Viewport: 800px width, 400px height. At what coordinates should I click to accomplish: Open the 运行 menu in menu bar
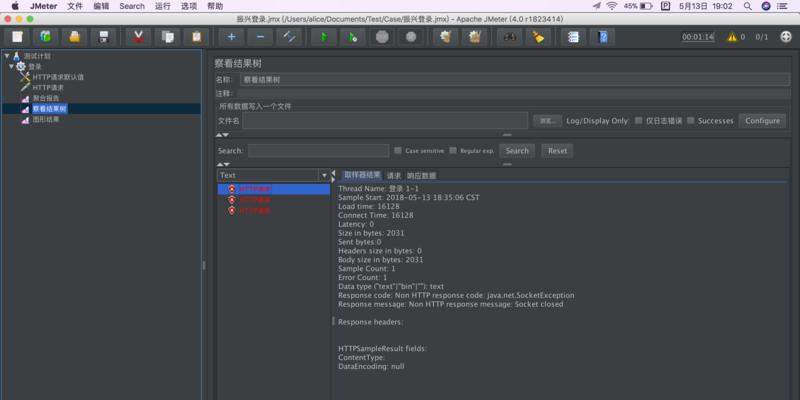(x=164, y=6)
